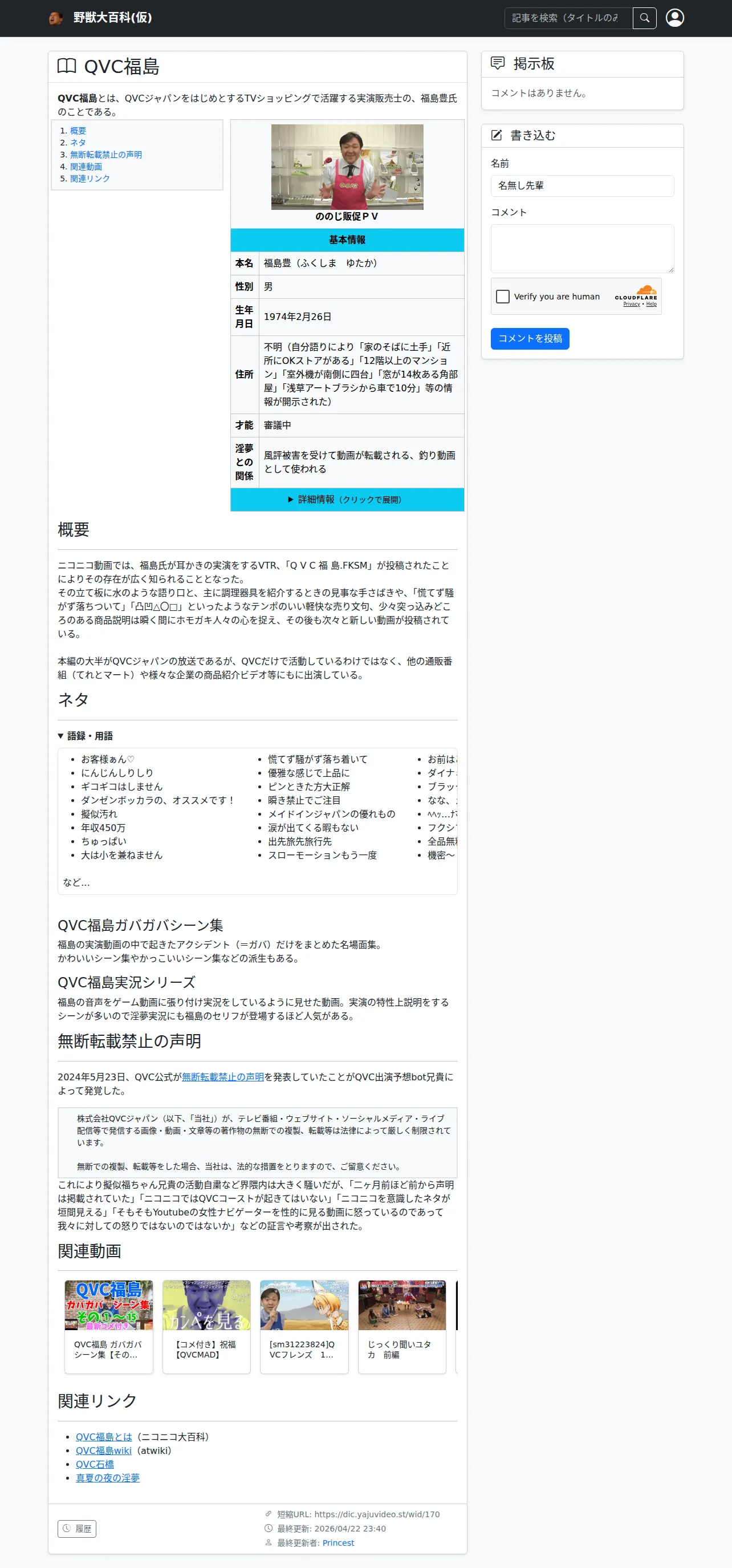This screenshot has height=1568, width=732.
Task: Open the のりじ販促PV infobox image
Action: coord(347,167)
